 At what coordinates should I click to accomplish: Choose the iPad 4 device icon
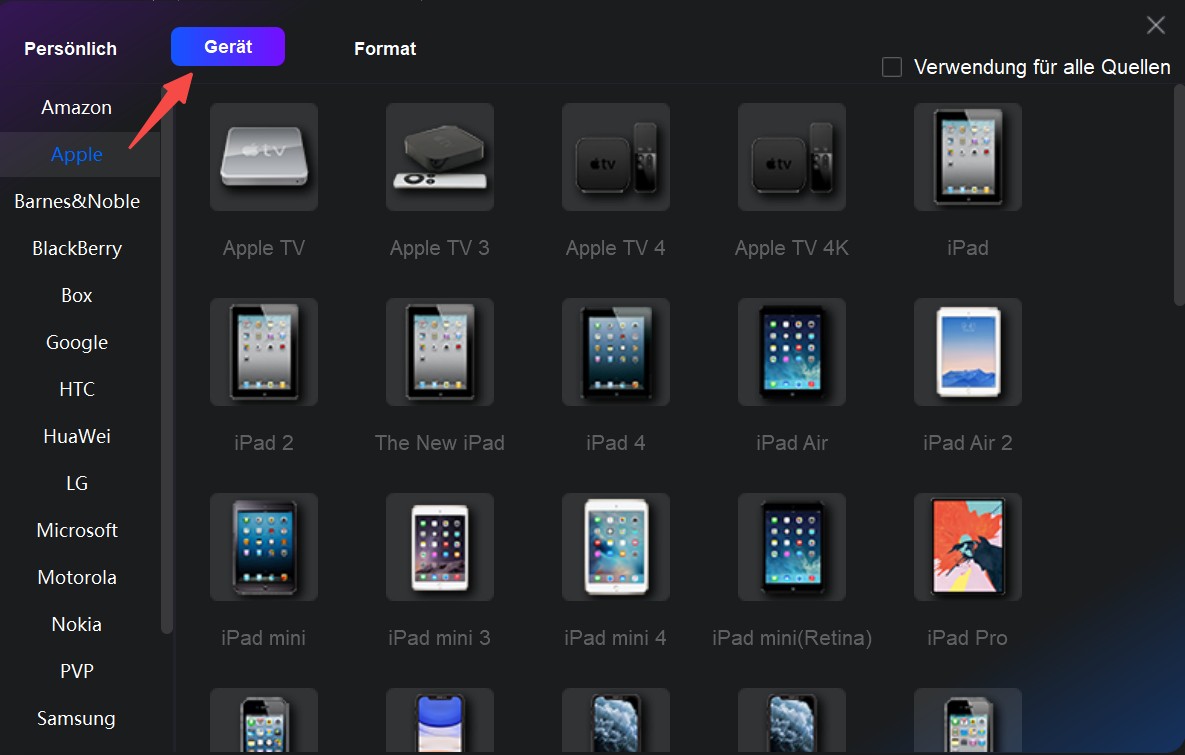coord(616,351)
